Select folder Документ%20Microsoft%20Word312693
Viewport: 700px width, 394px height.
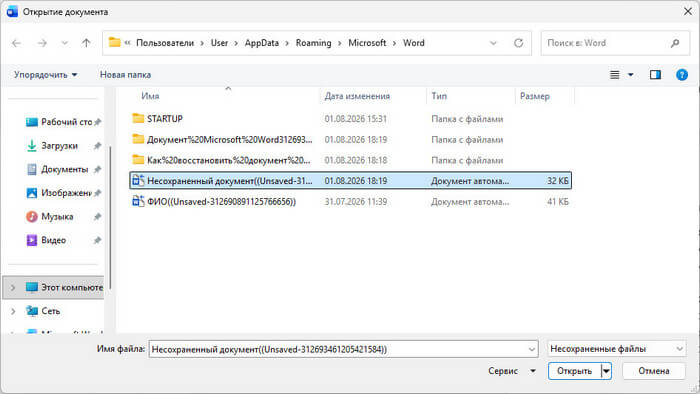point(350,140)
